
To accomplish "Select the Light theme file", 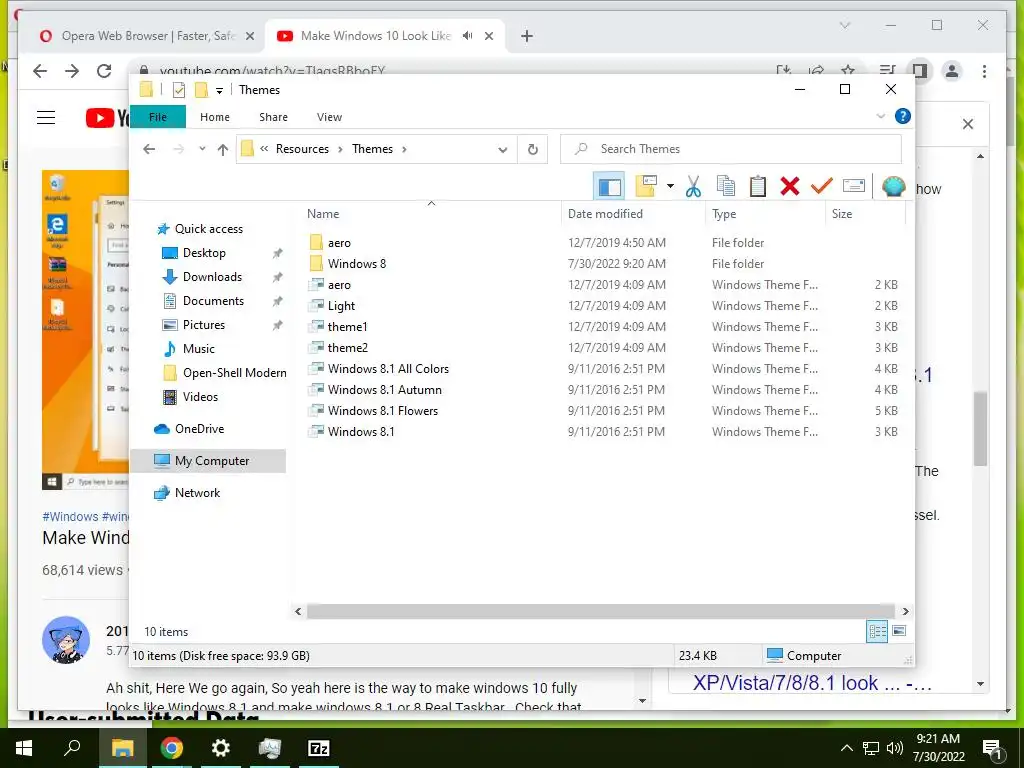I will [341, 306].
